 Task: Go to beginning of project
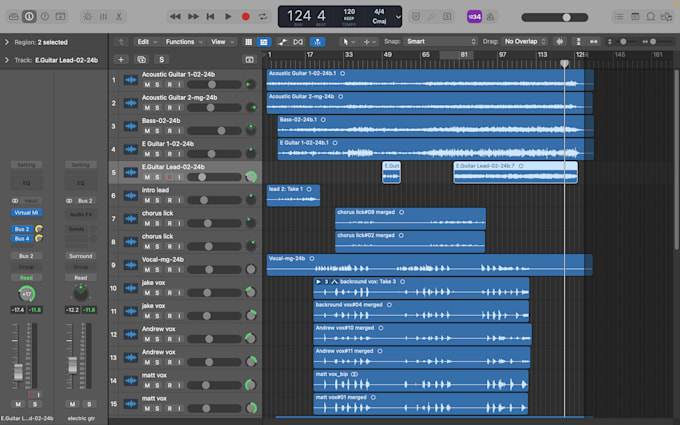pos(210,16)
